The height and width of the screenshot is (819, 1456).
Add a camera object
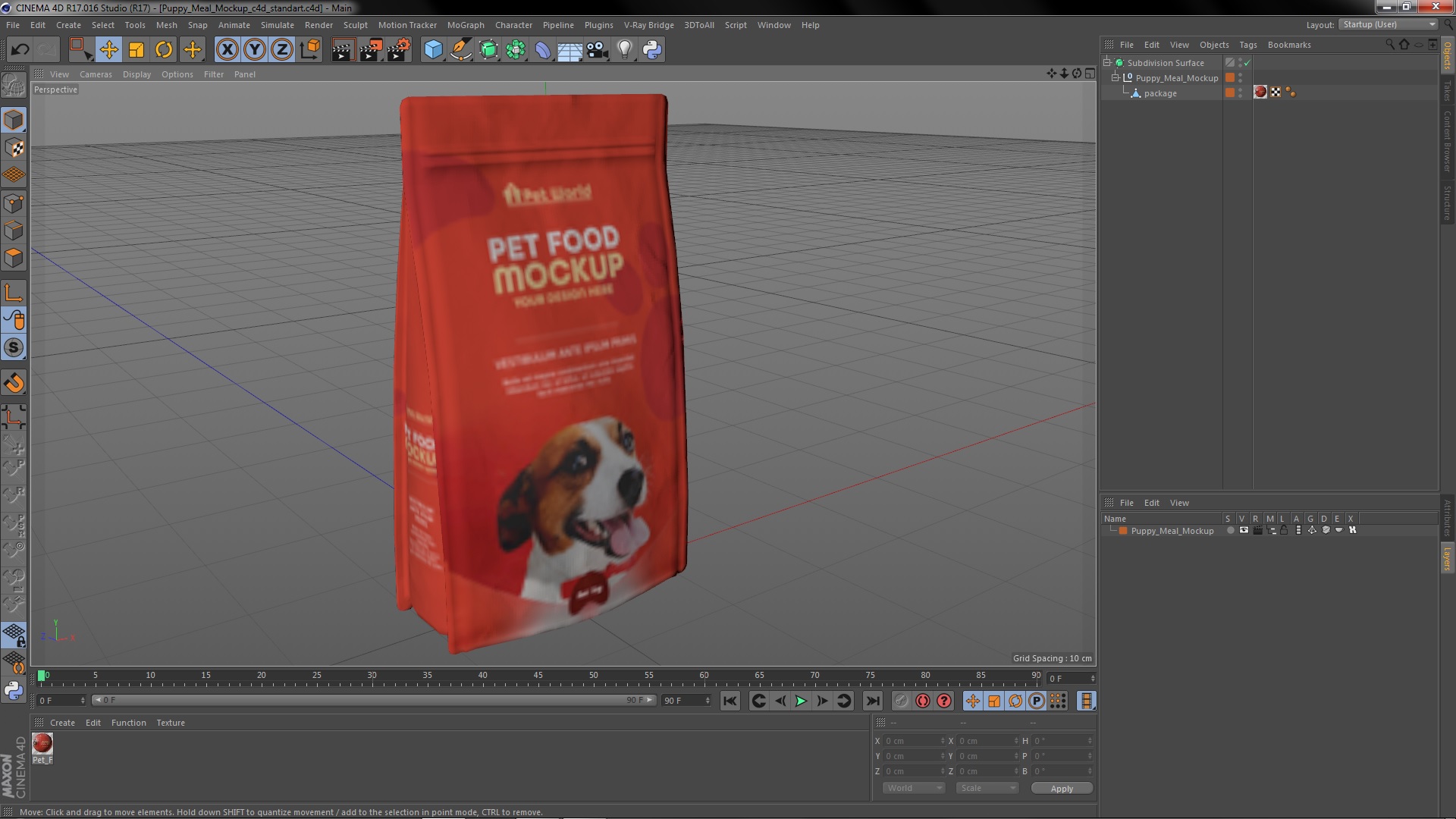point(598,50)
